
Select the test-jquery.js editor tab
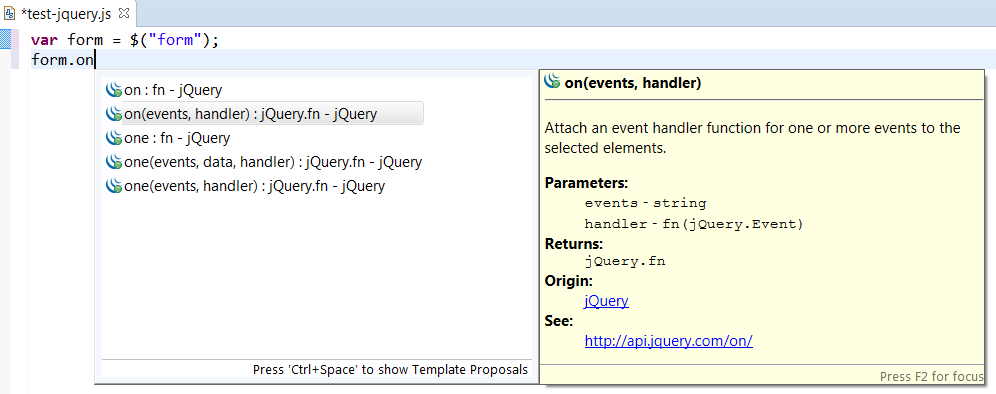pos(68,13)
